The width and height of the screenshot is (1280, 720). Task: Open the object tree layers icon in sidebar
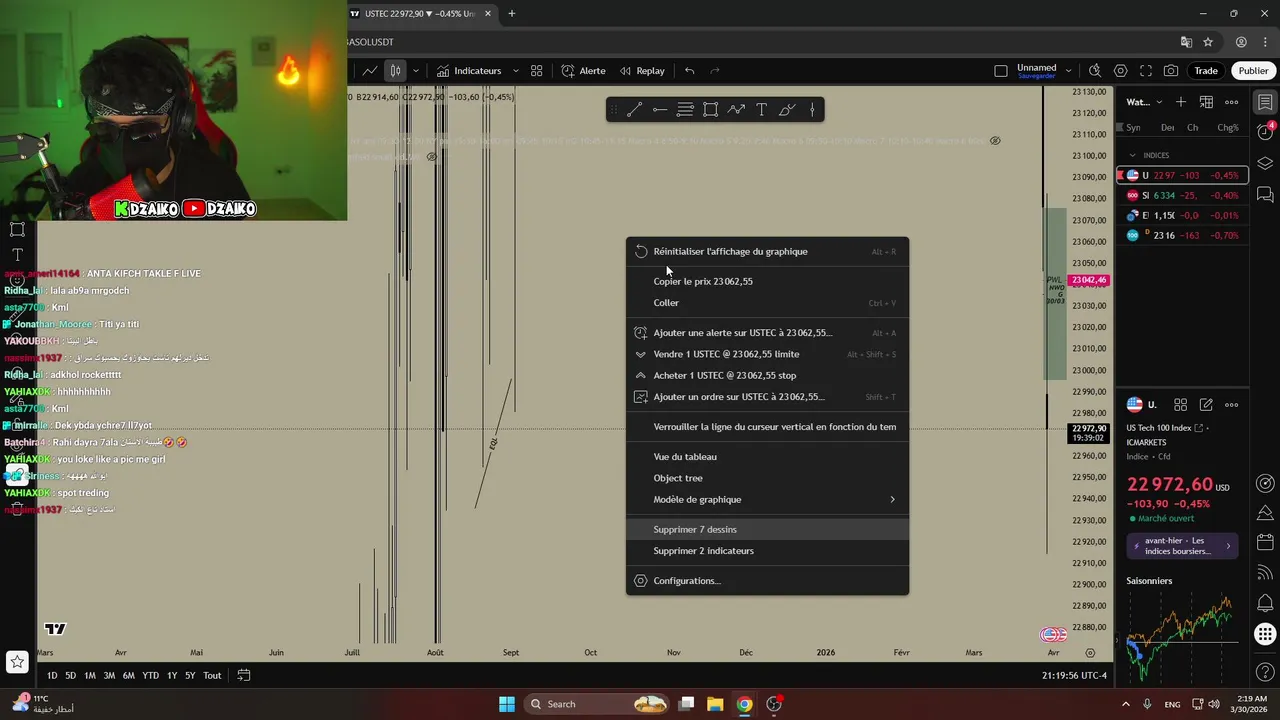pyautogui.click(x=1265, y=163)
